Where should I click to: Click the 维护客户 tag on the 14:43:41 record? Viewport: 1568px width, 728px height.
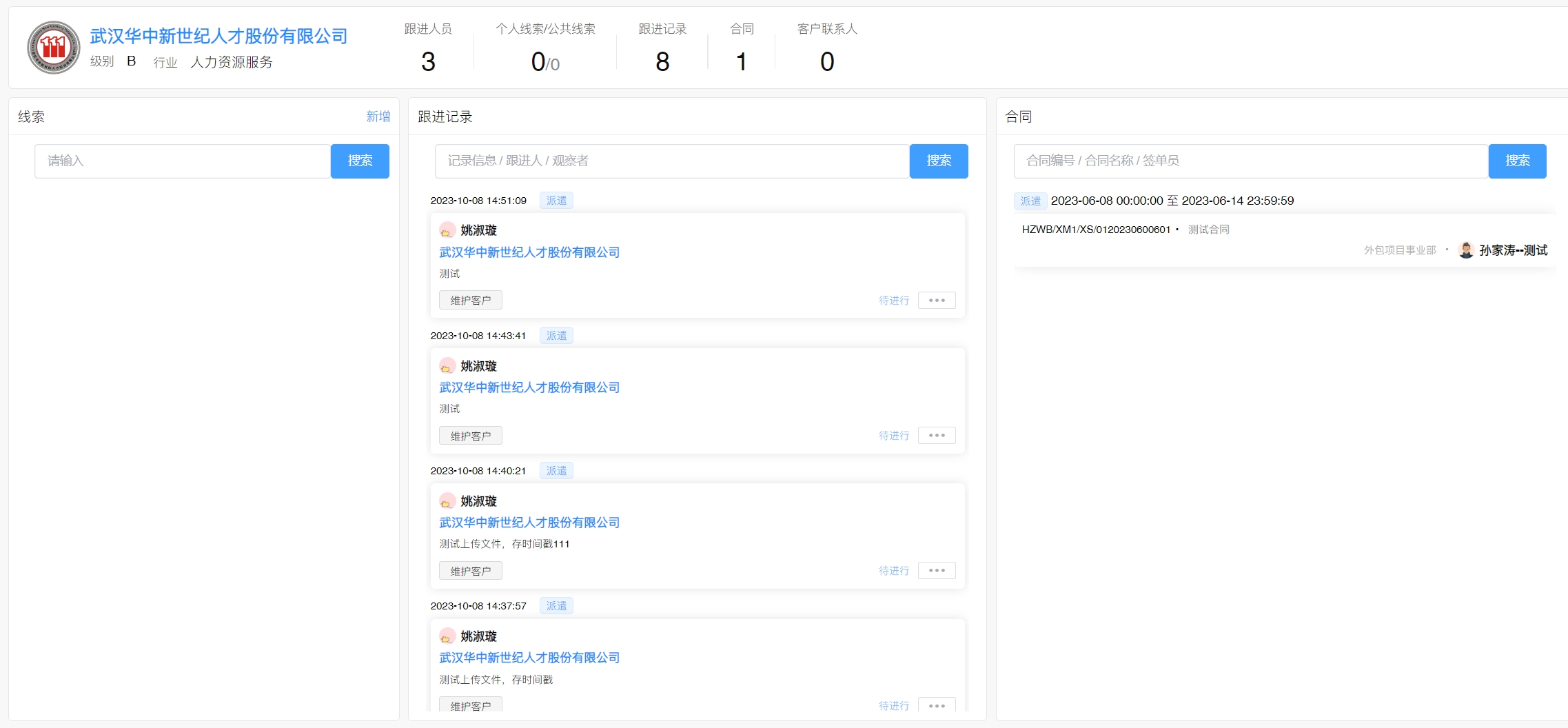(471, 436)
